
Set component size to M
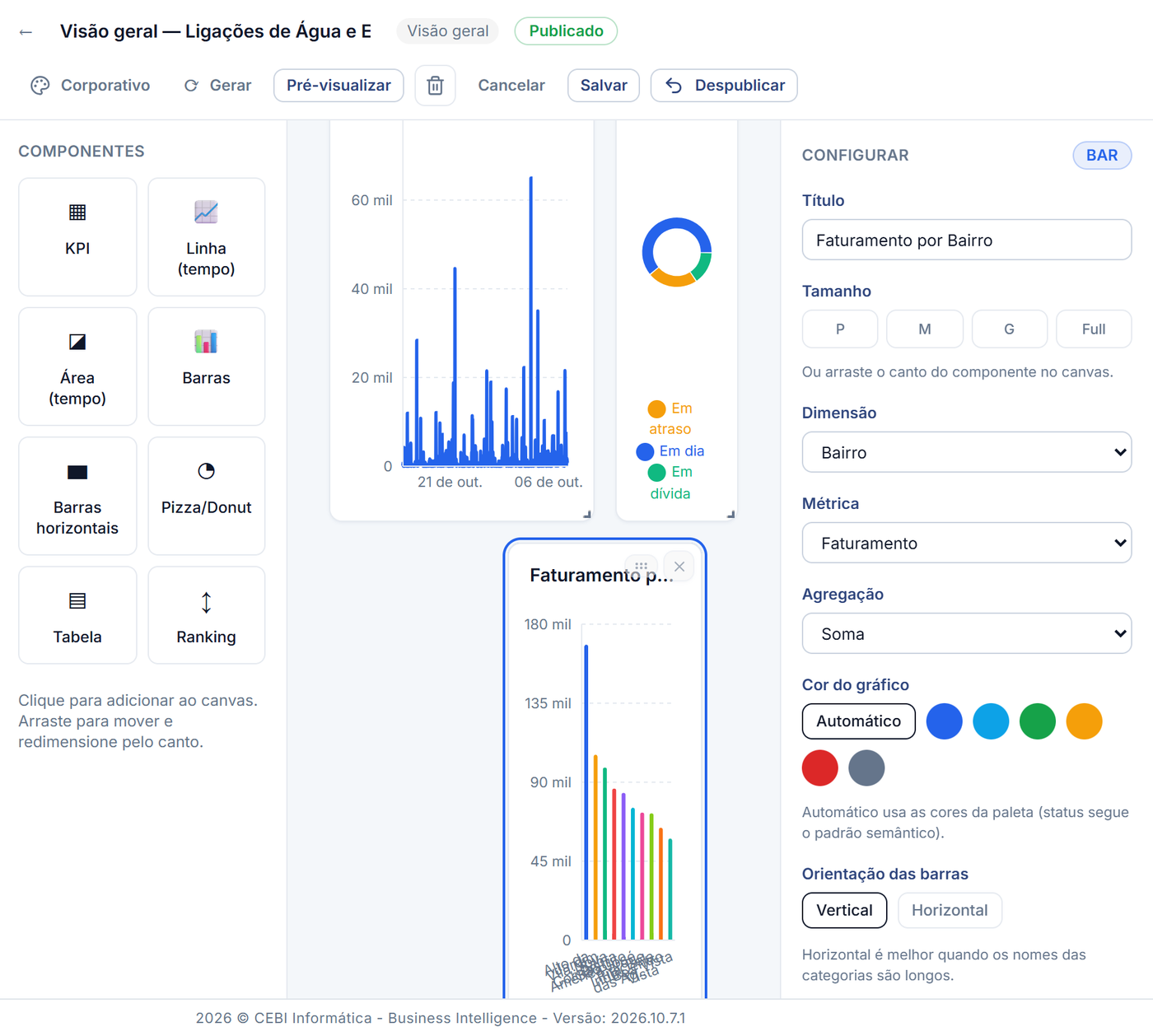[925, 329]
